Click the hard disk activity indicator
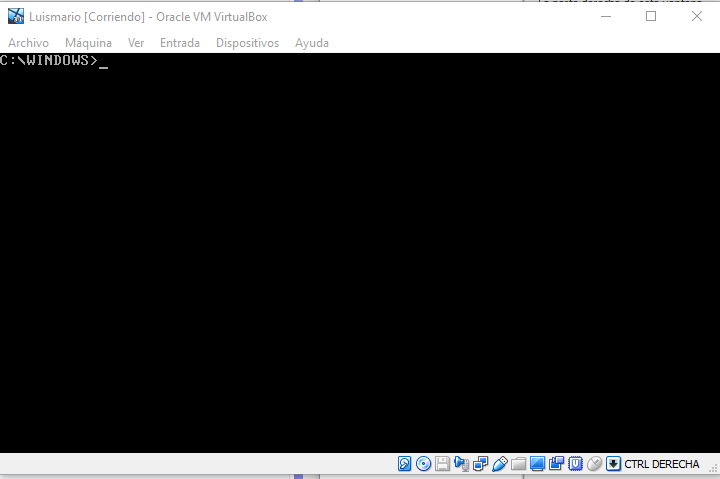This screenshot has width=720, height=479. tap(405, 464)
